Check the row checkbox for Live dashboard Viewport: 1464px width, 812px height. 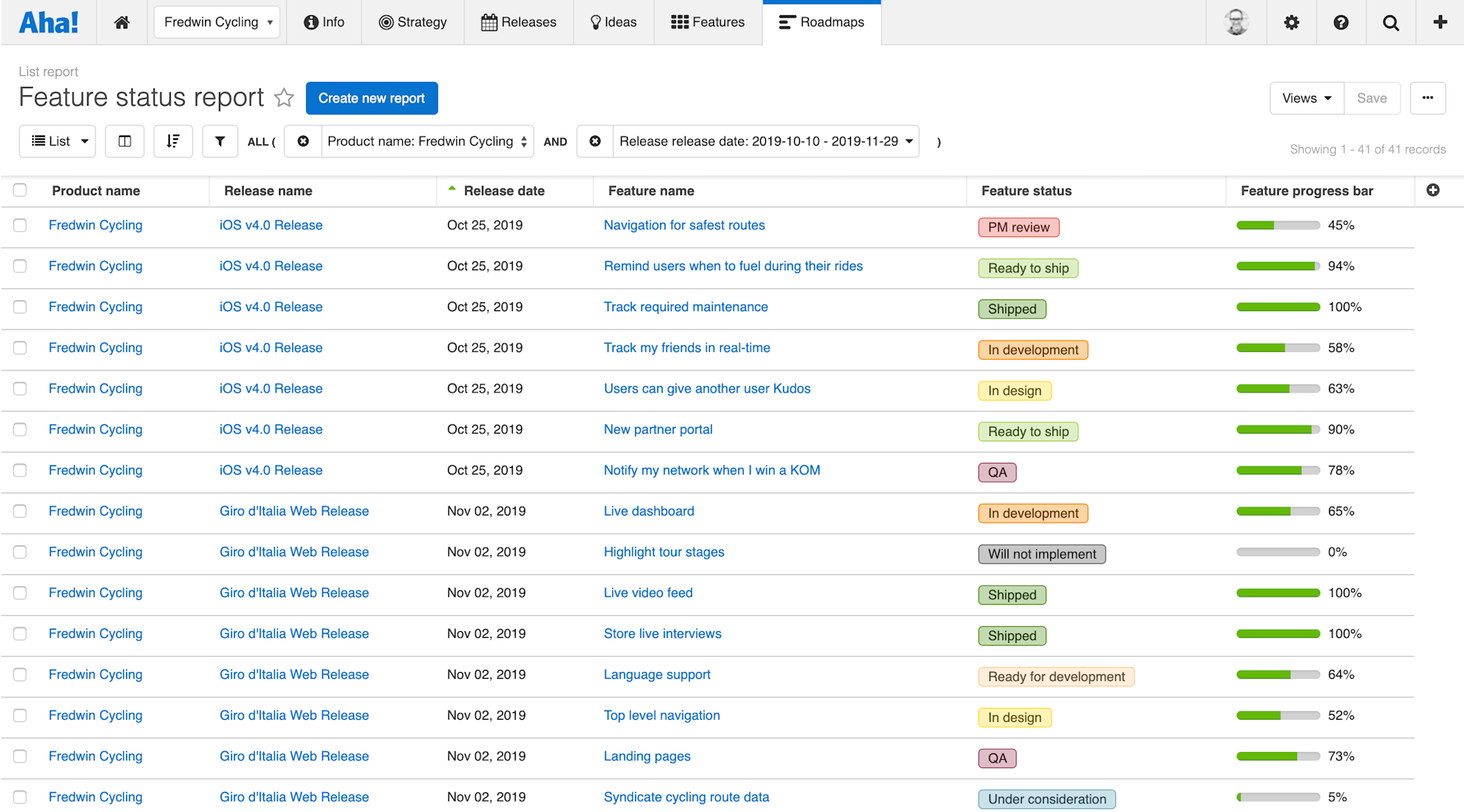pyautogui.click(x=20, y=512)
